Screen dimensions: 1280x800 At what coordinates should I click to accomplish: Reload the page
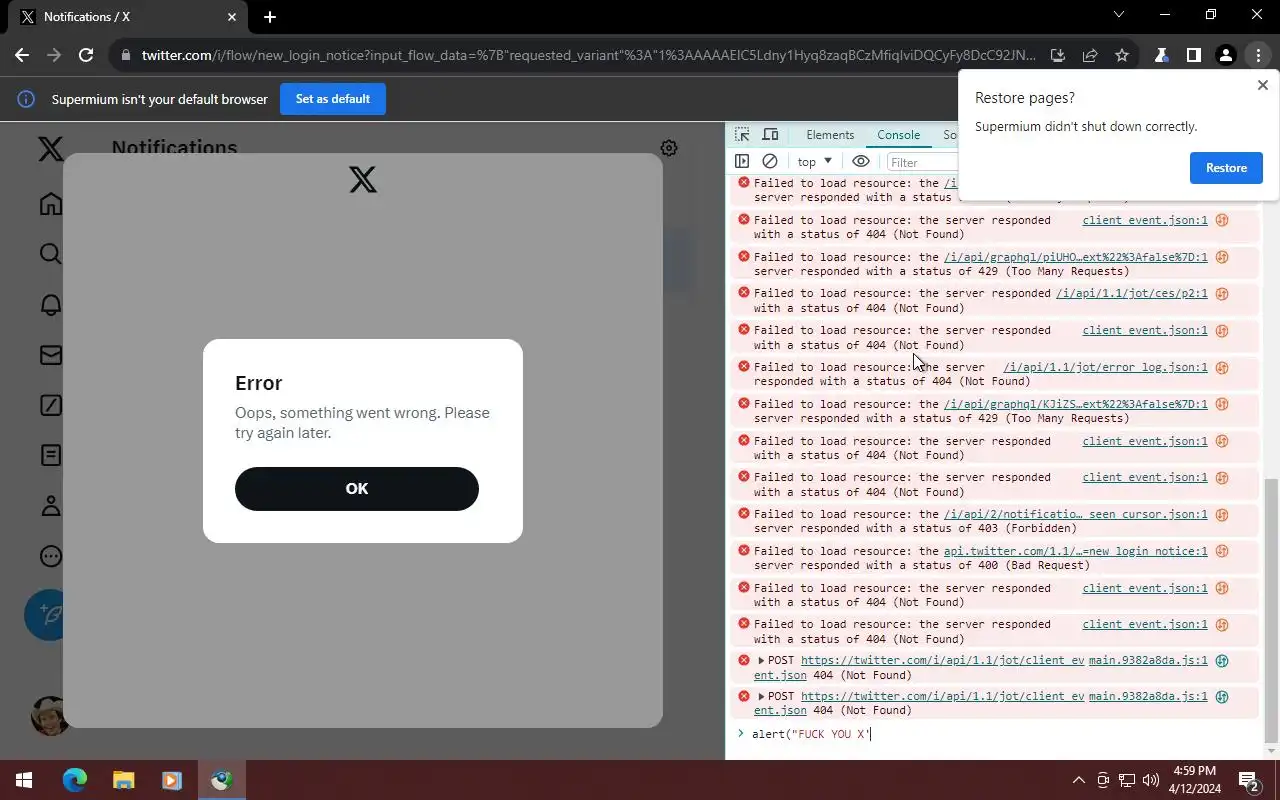pyautogui.click(x=86, y=55)
